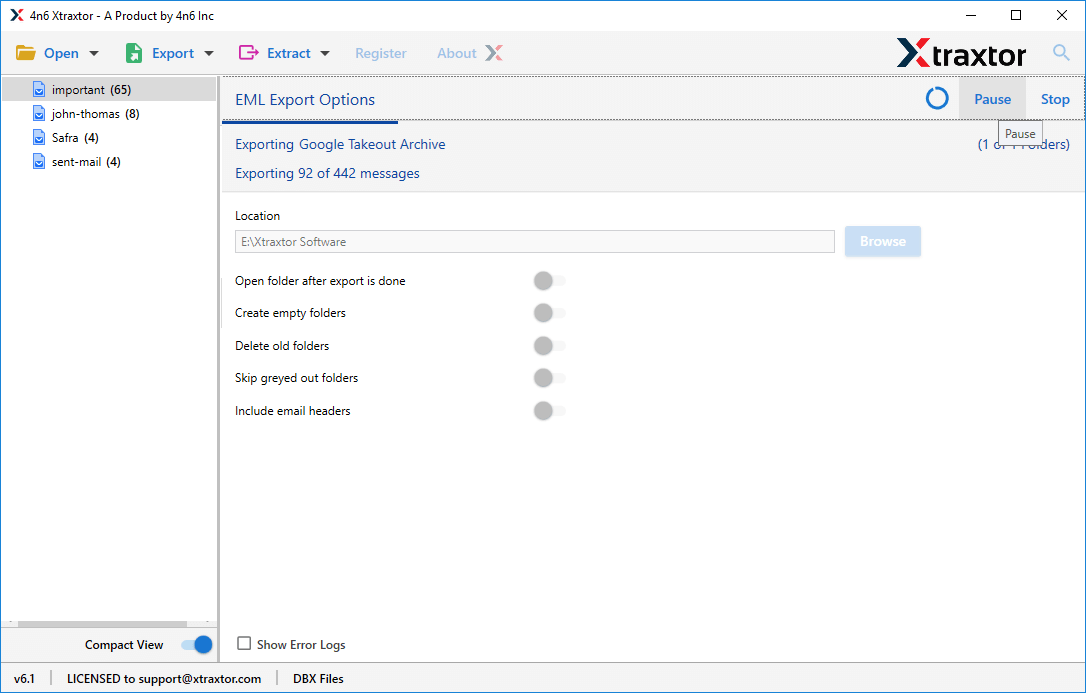Image resolution: width=1086 pixels, height=693 pixels.
Task: Disable the Compact View toggle
Action: coord(197,645)
